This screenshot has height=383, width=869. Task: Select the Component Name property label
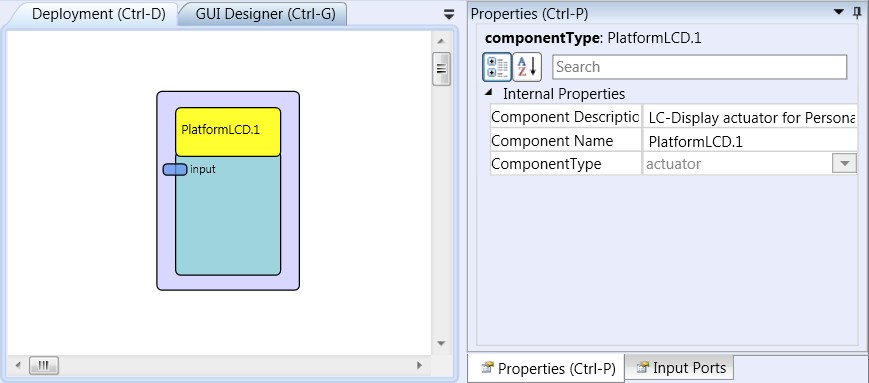click(x=565, y=141)
